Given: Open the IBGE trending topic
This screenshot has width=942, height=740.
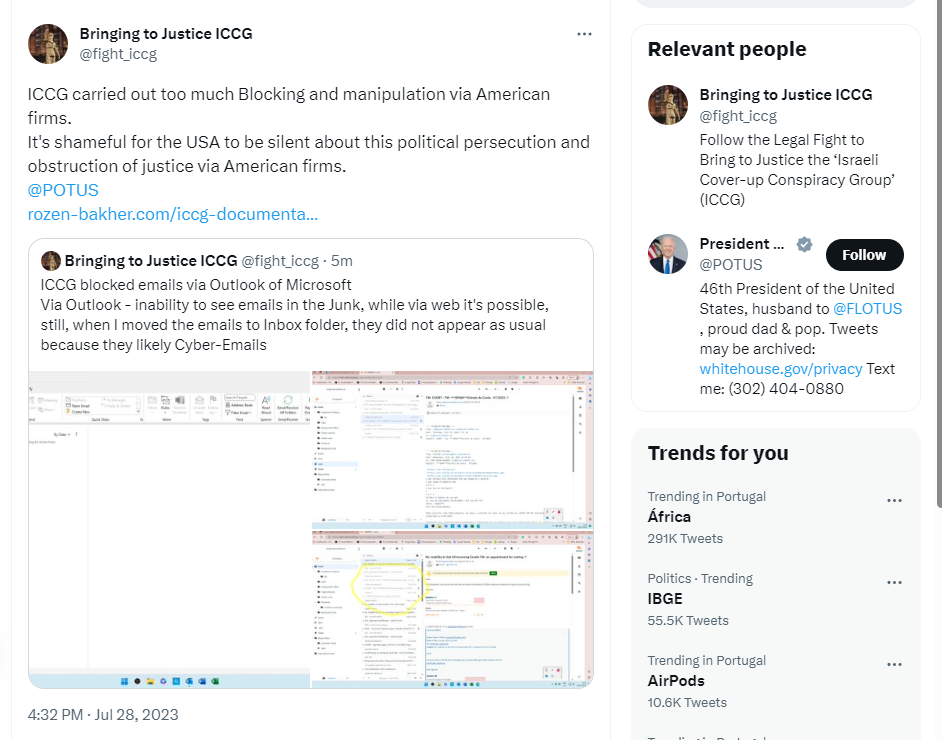Looking at the screenshot, I should click(x=665, y=599).
